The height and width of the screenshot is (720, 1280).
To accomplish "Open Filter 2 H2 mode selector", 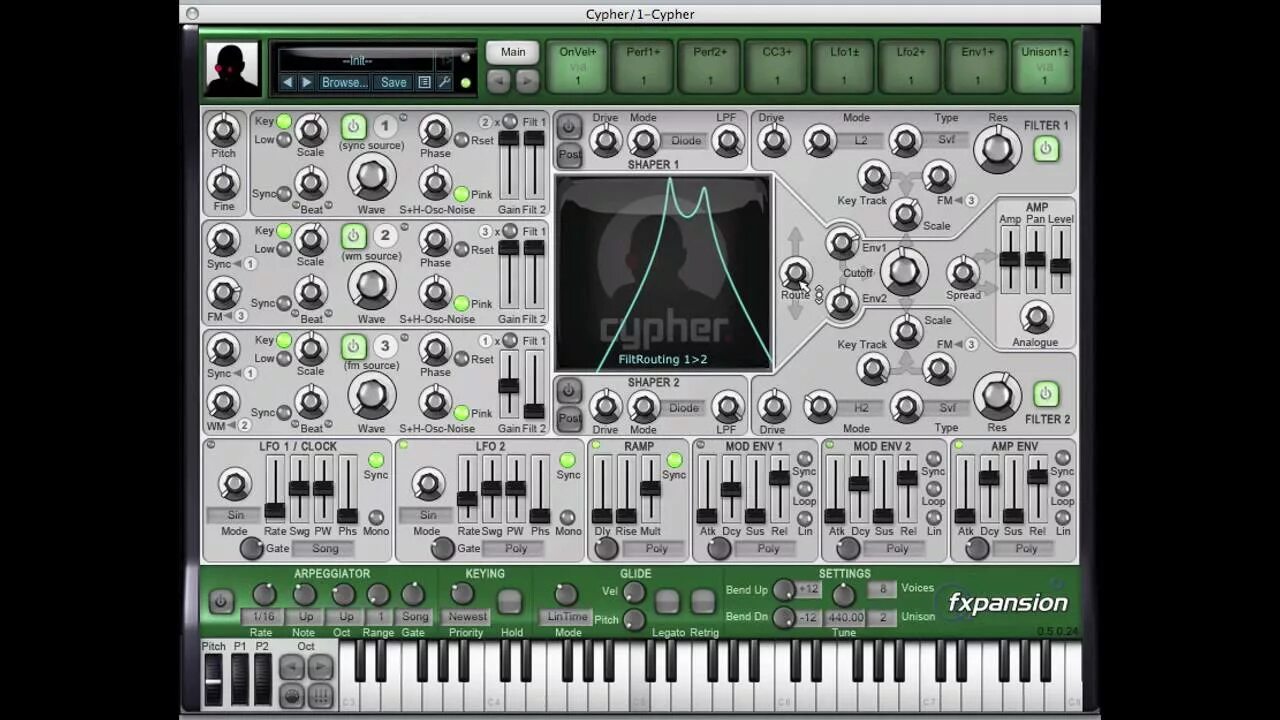I will 861,408.
